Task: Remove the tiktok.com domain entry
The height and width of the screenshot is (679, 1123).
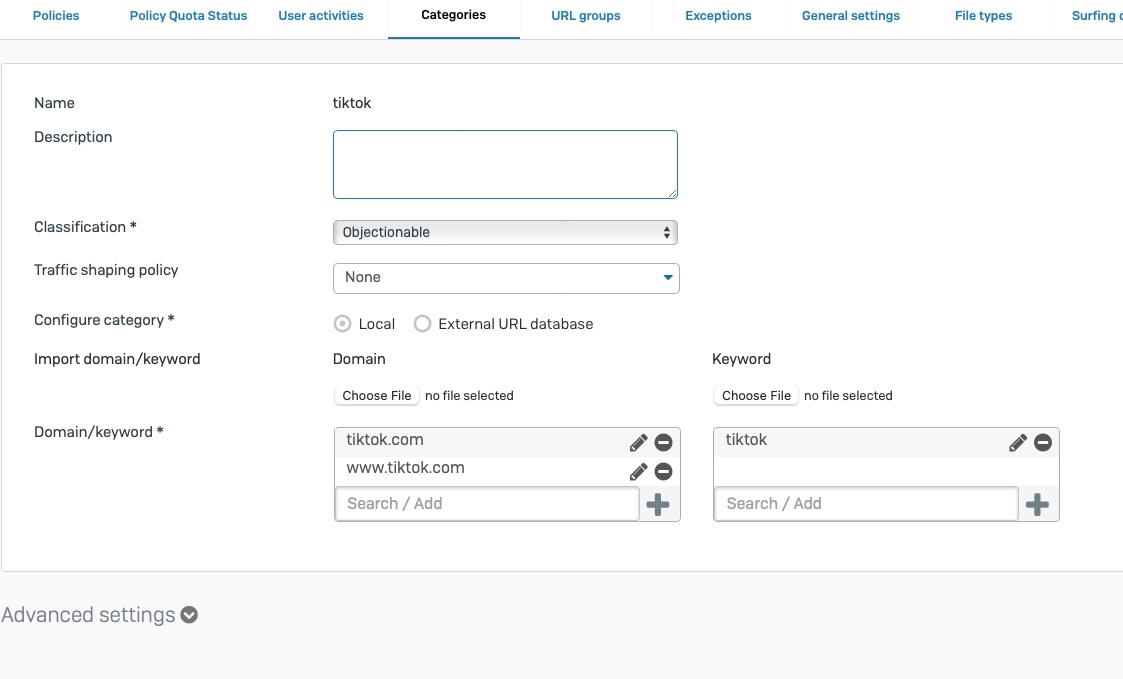Action: pyautogui.click(x=663, y=443)
